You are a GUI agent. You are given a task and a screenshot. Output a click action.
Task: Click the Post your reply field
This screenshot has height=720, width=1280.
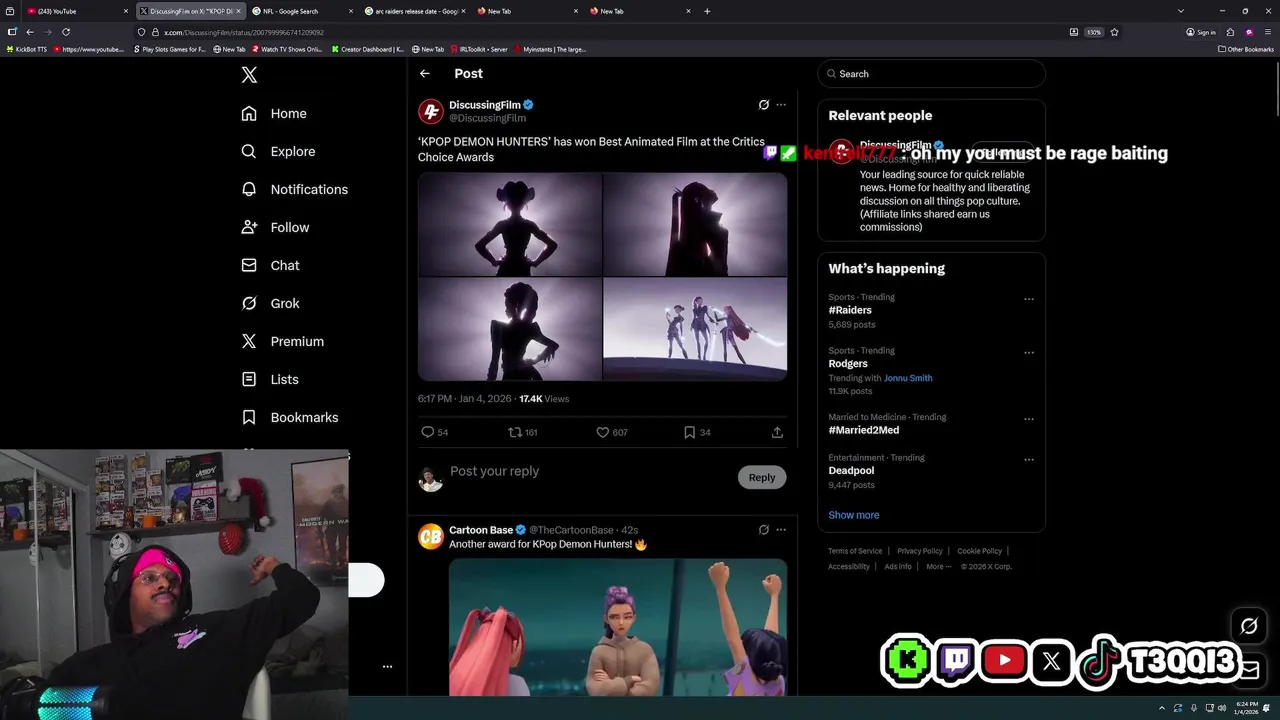click(x=590, y=471)
